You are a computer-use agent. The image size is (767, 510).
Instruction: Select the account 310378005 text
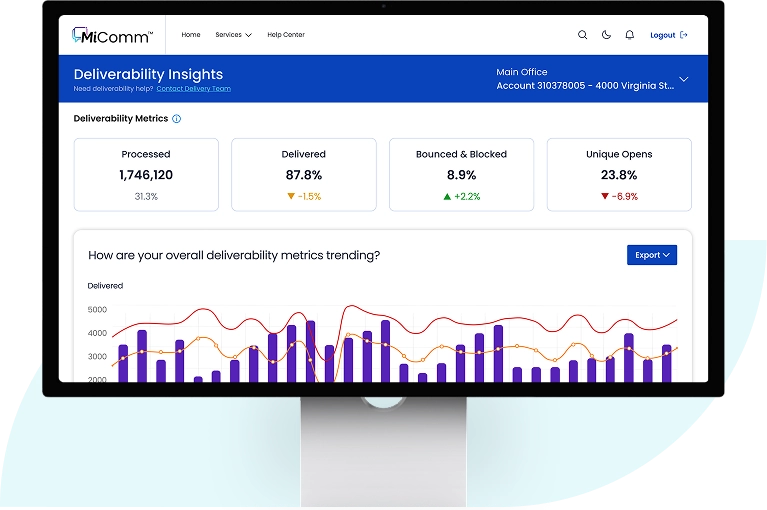pos(585,86)
